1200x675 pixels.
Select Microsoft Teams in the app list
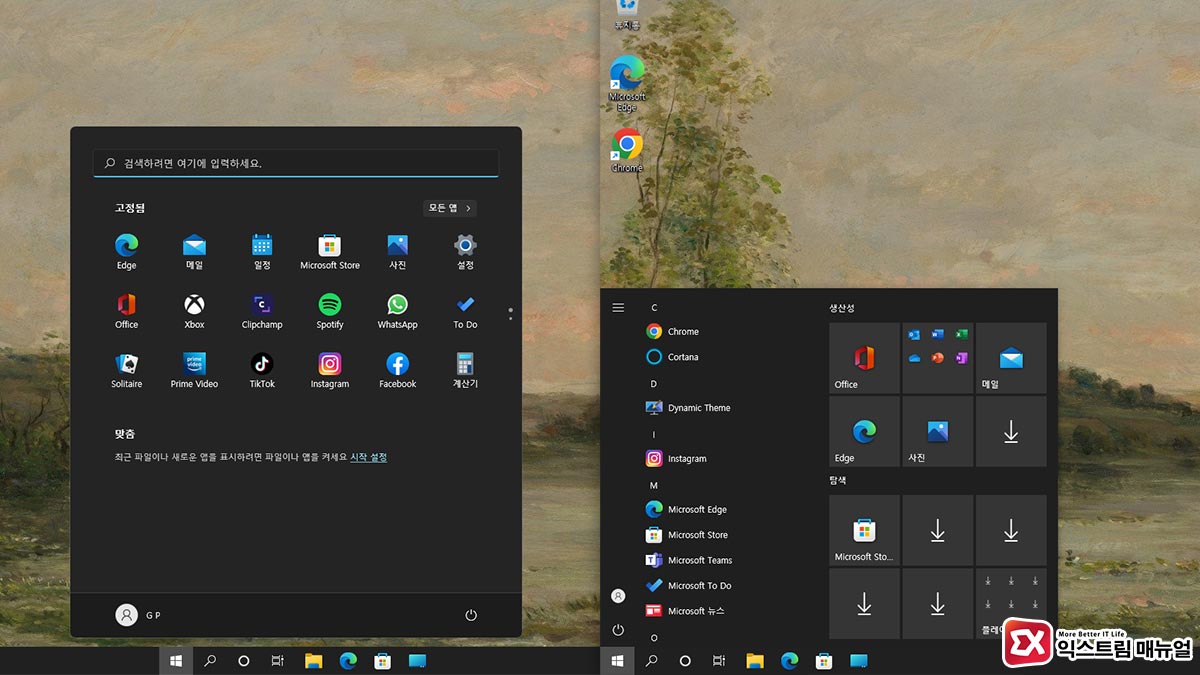699,560
